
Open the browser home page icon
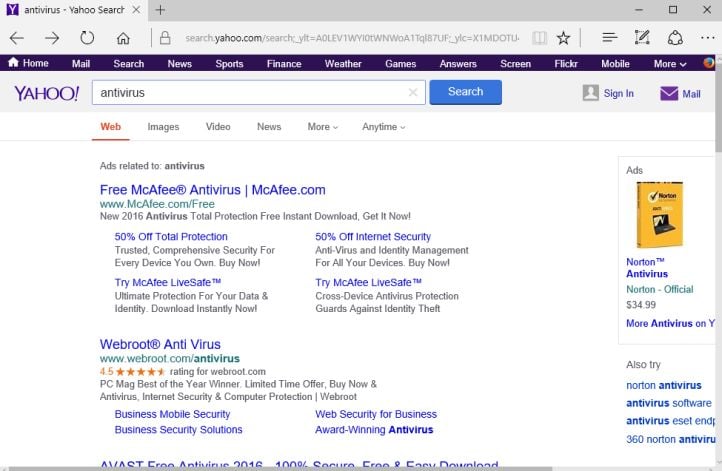[123, 38]
